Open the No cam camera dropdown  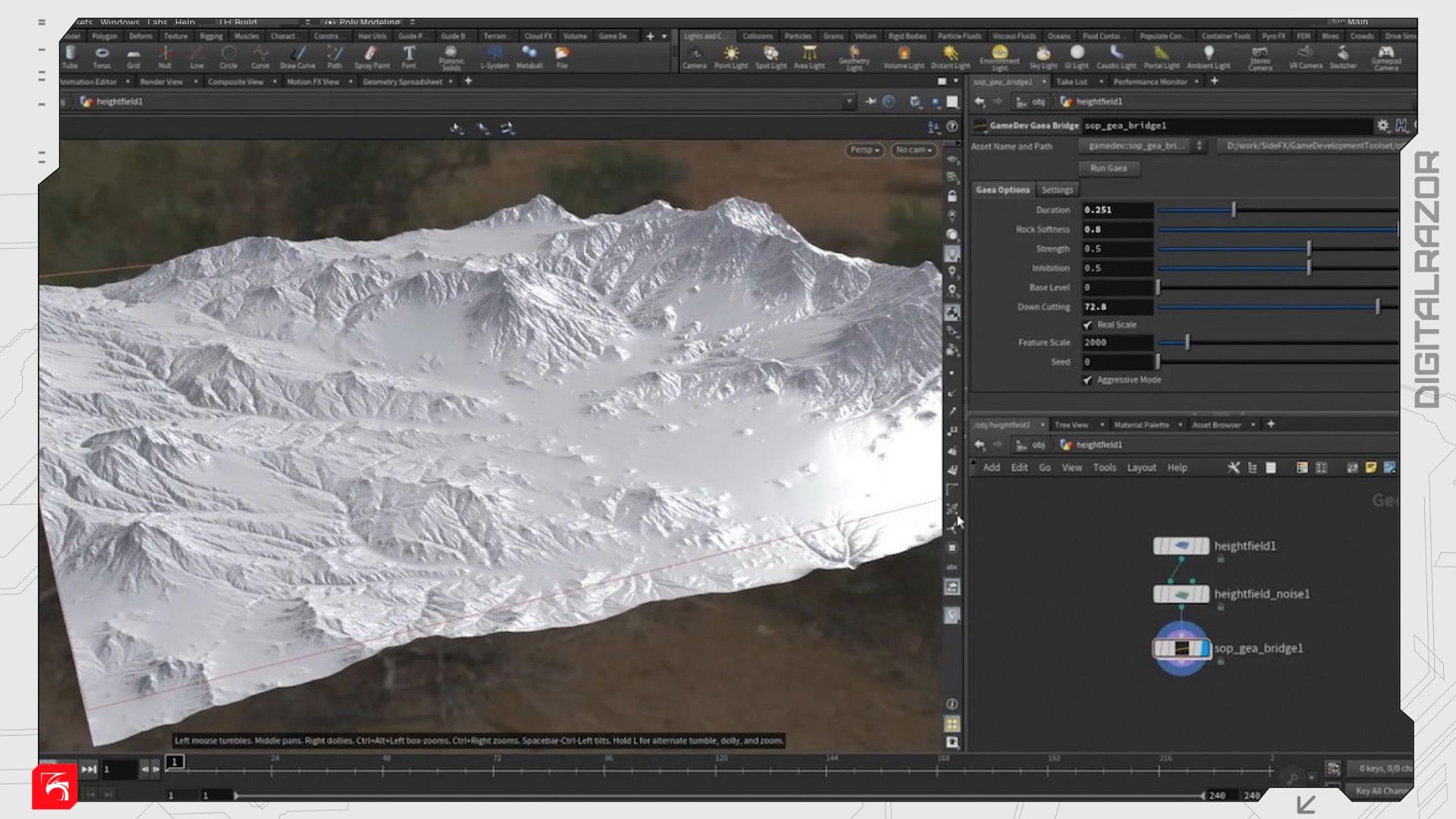(913, 150)
